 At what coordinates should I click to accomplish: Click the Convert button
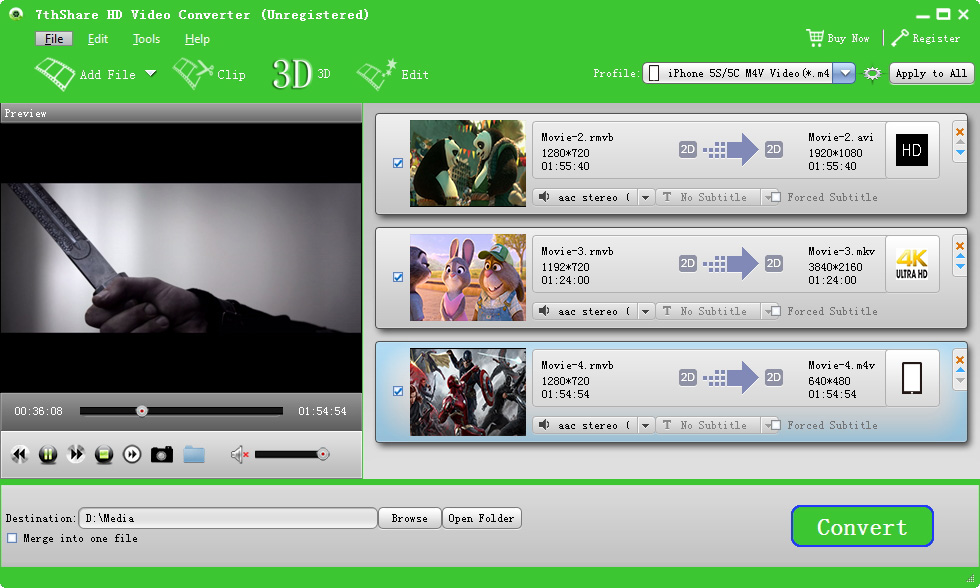[861, 526]
